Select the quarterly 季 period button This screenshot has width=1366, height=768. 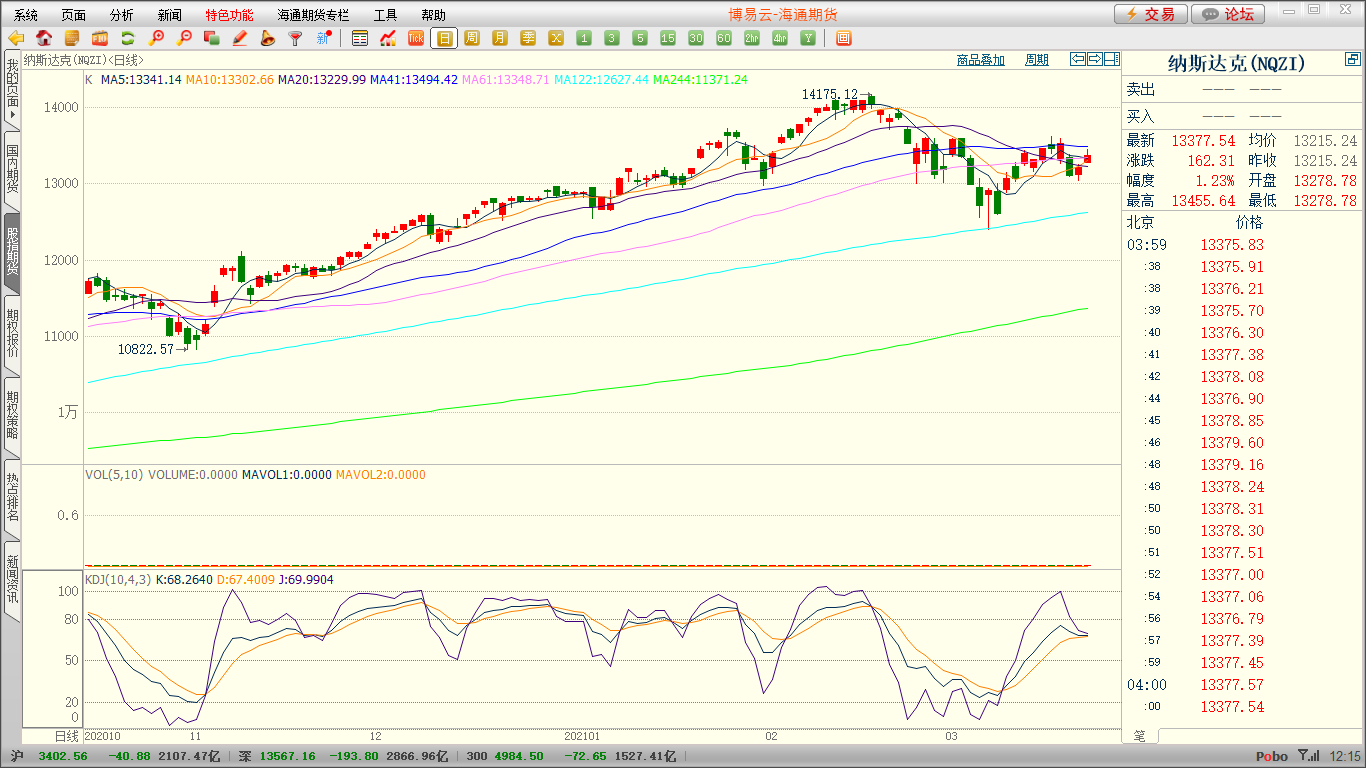tap(528, 38)
